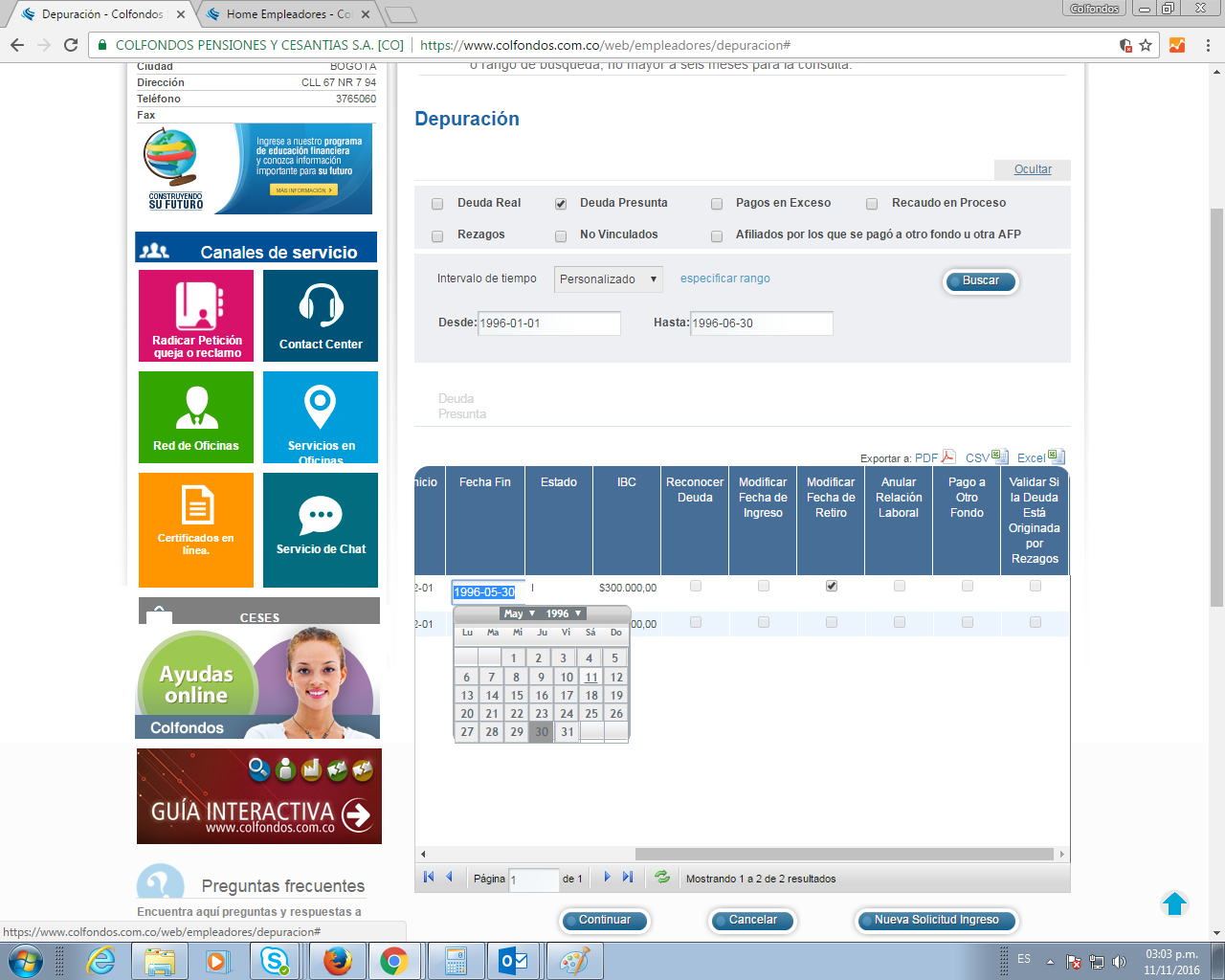Click the Ocultar link

1033,169
